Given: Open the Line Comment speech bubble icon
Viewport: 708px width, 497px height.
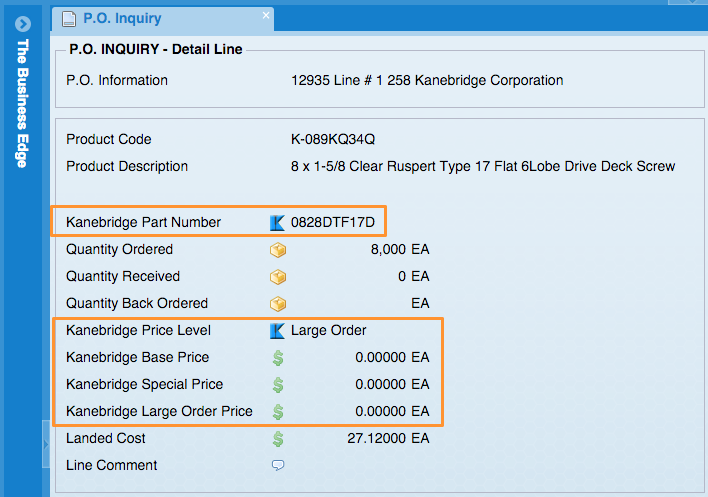Looking at the screenshot, I should (278, 465).
